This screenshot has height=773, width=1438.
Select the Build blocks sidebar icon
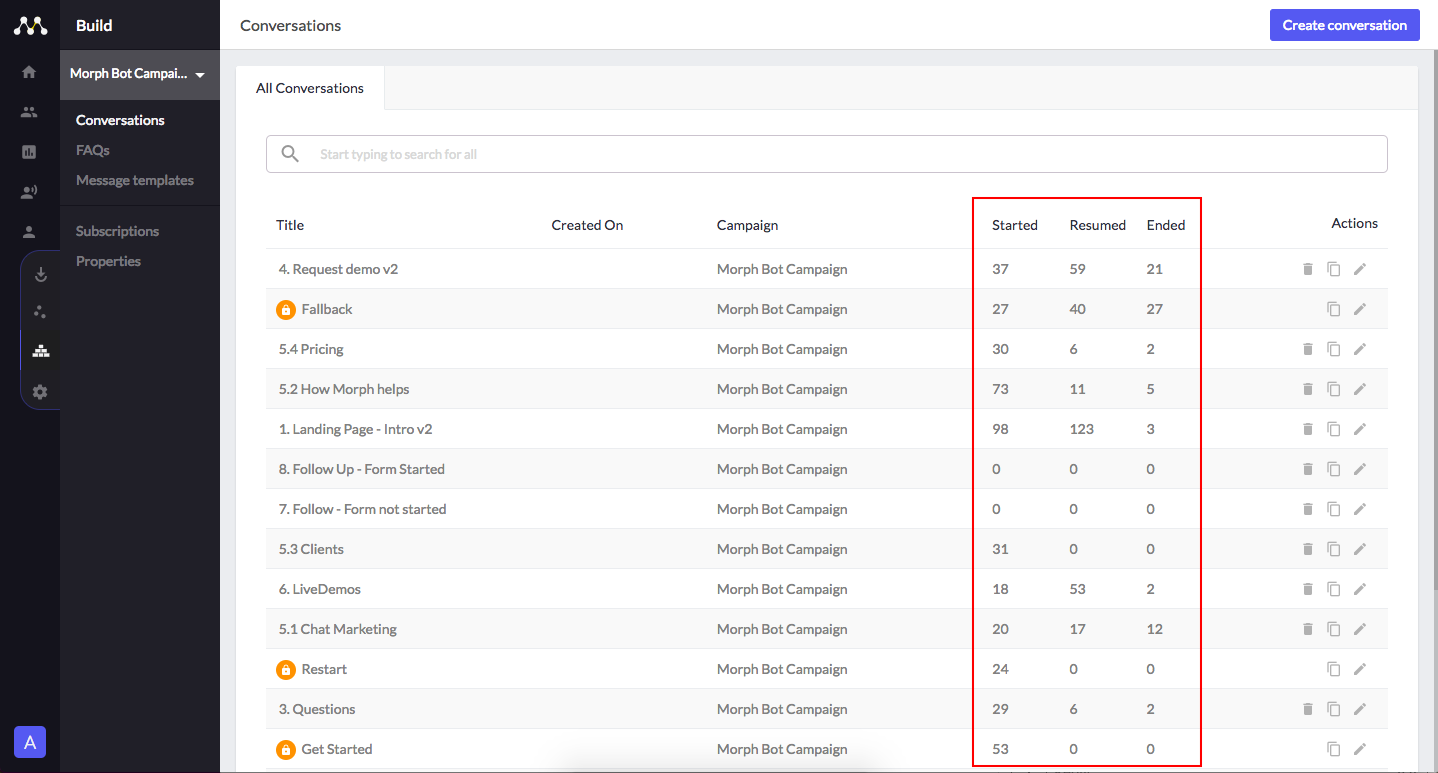point(40,351)
